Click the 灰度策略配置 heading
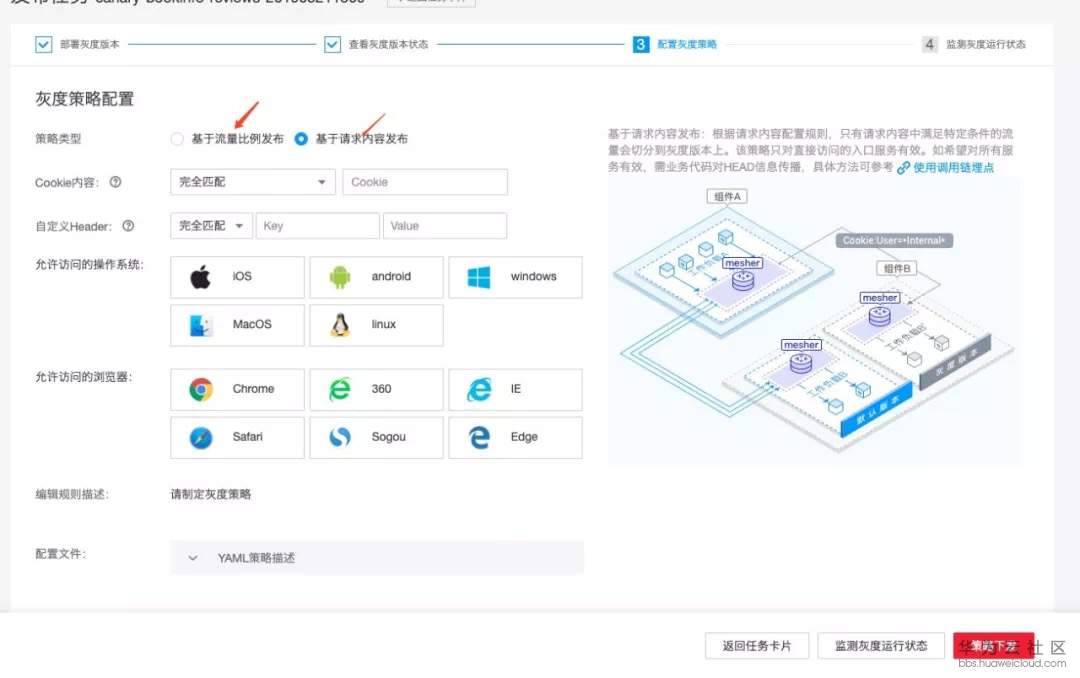The image size is (1080, 678). pyautogui.click(x=85, y=99)
